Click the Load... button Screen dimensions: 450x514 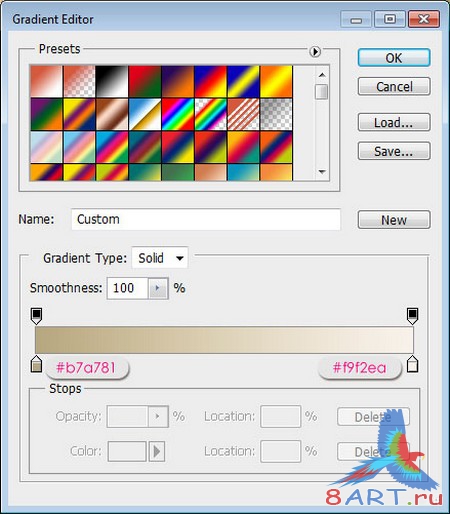(x=394, y=122)
